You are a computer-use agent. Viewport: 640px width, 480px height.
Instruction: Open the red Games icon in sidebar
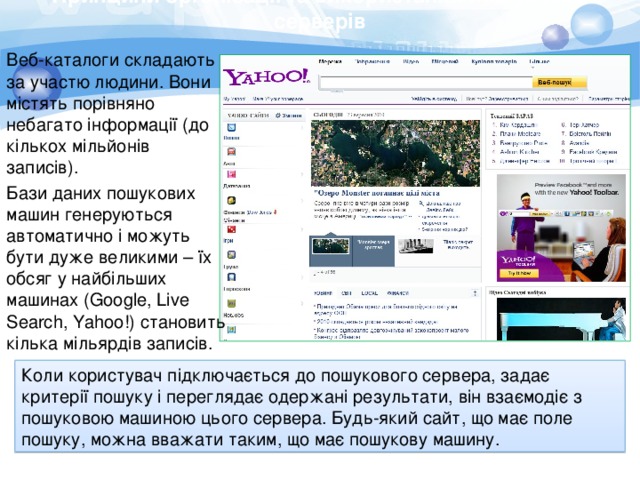point(231,229)
